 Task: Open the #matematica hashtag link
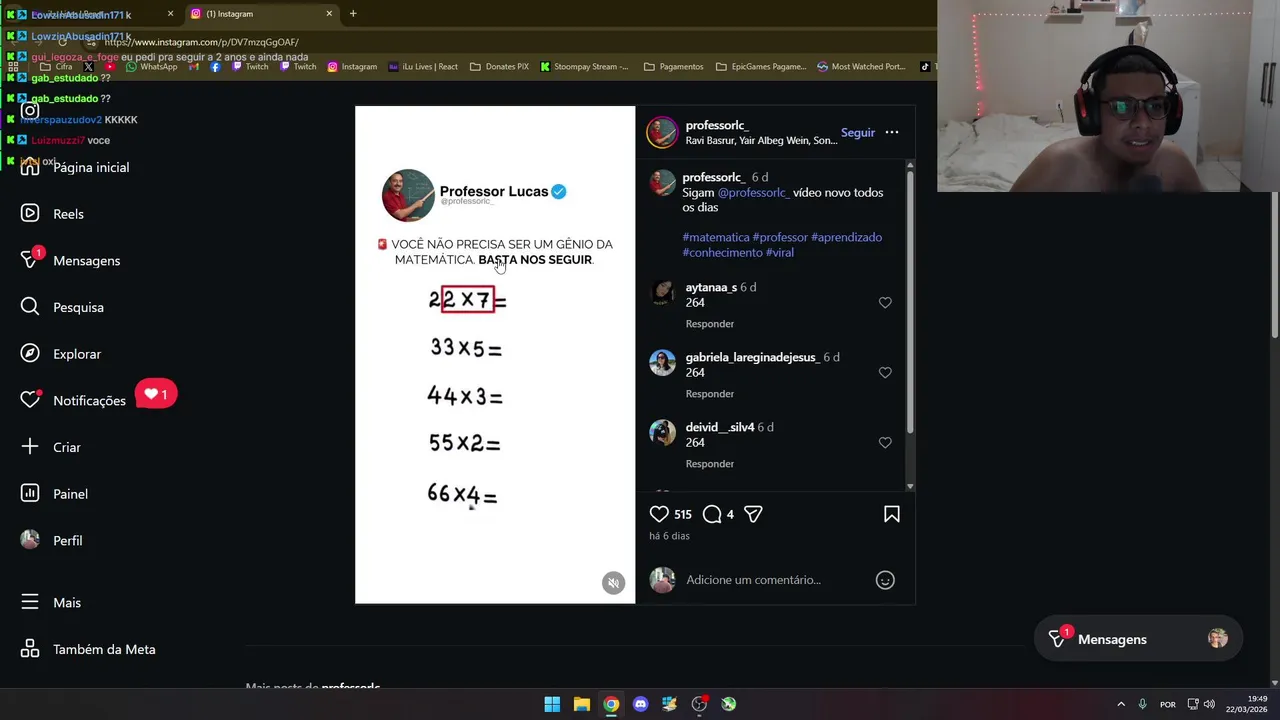(x=716, y=237)
